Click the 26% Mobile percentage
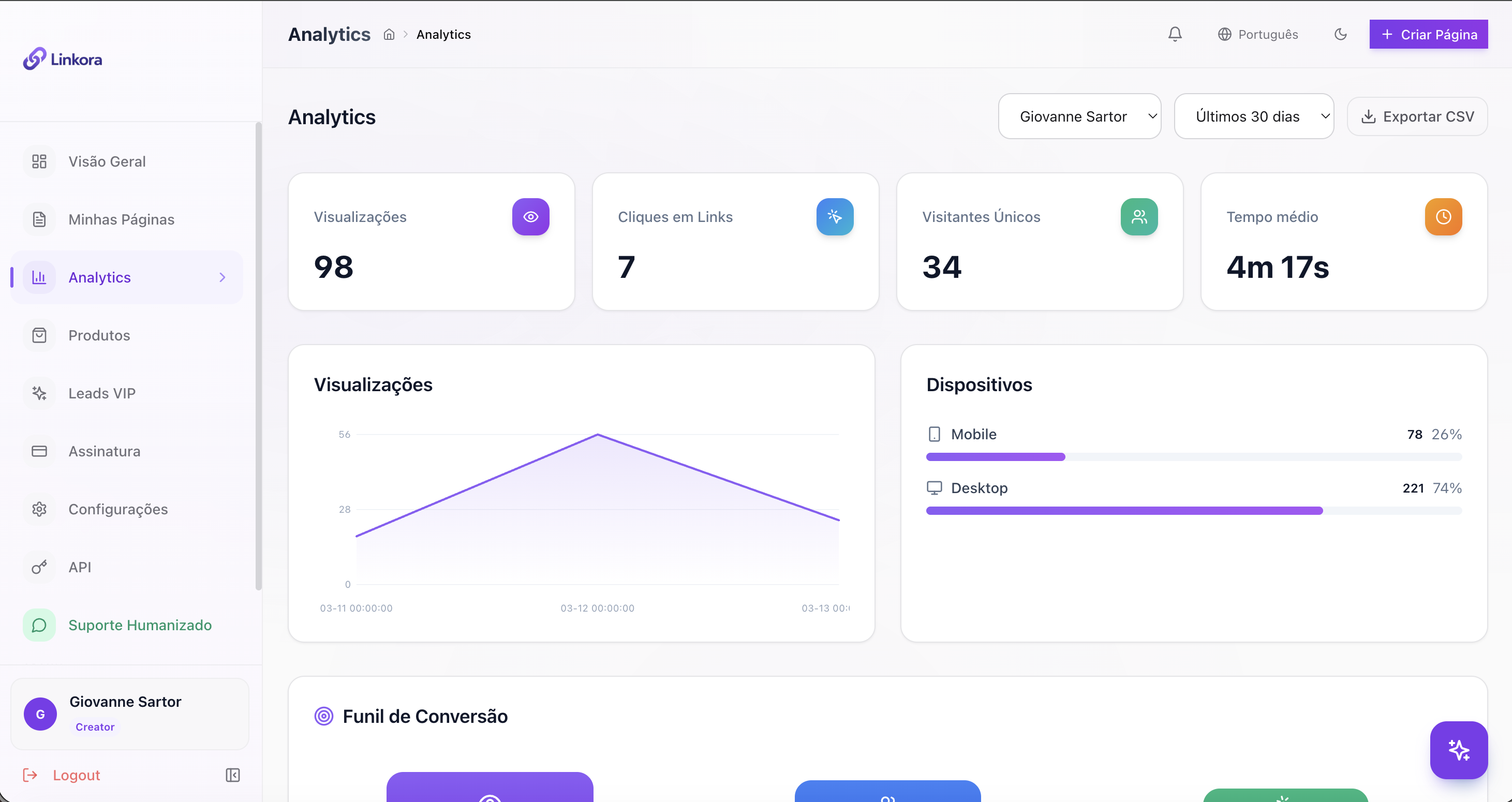 (x=1446, y=435)
